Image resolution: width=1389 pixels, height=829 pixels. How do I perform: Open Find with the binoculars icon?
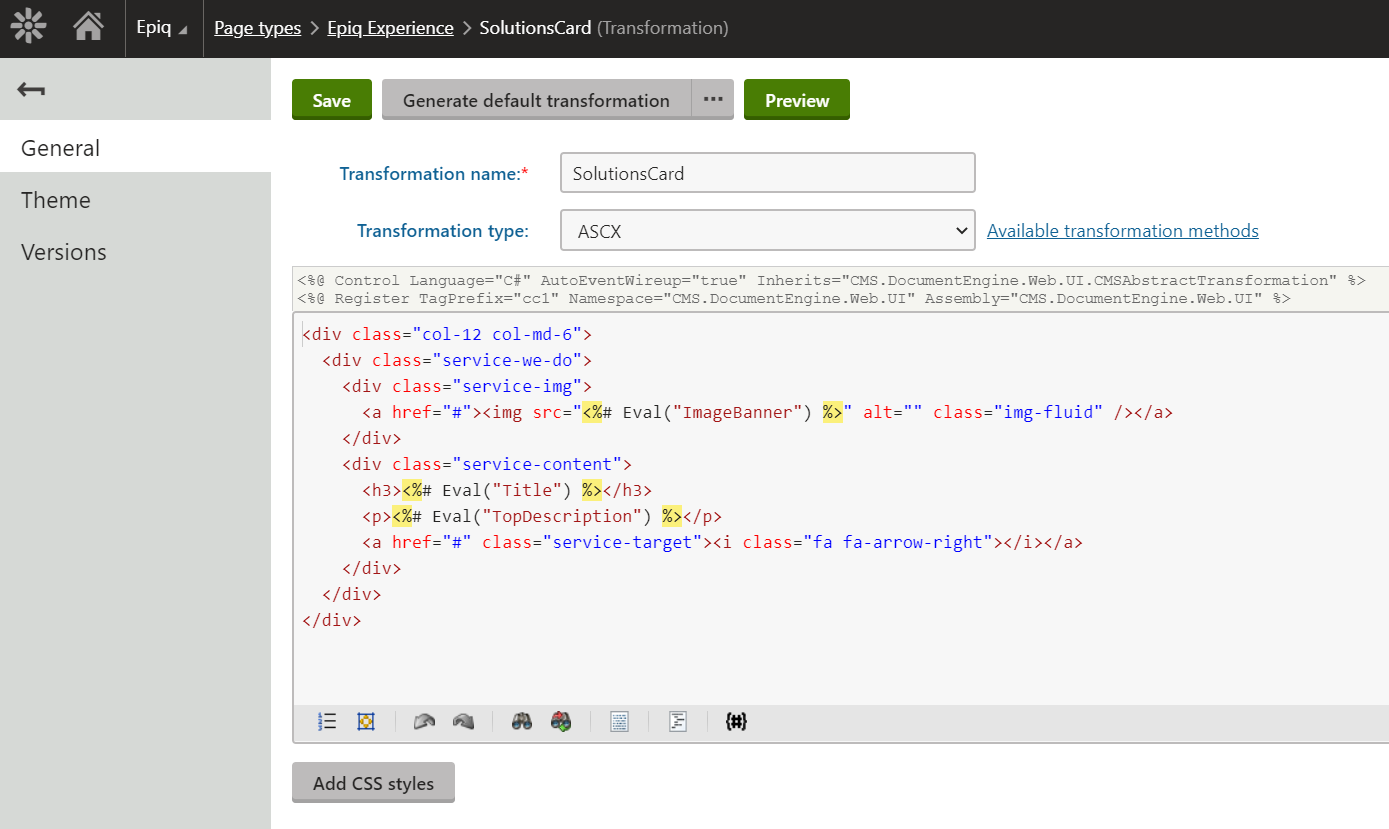coord(521,721)
